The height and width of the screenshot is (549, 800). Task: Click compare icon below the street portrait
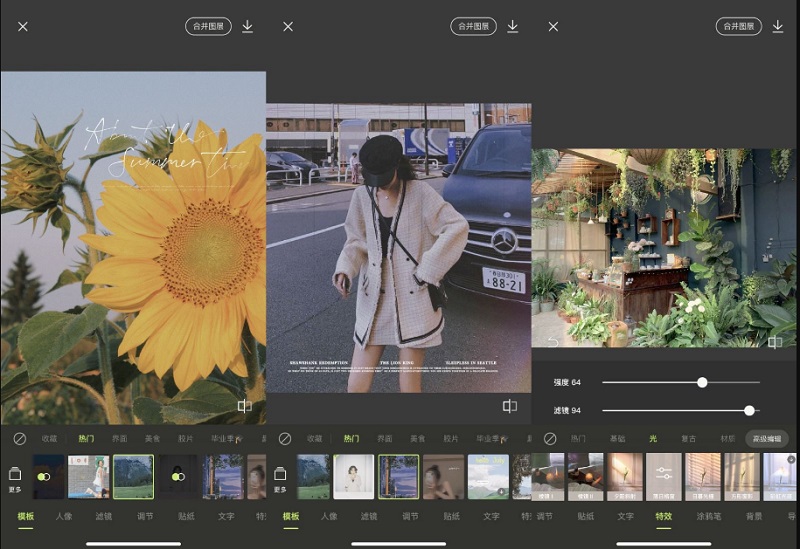510,406
